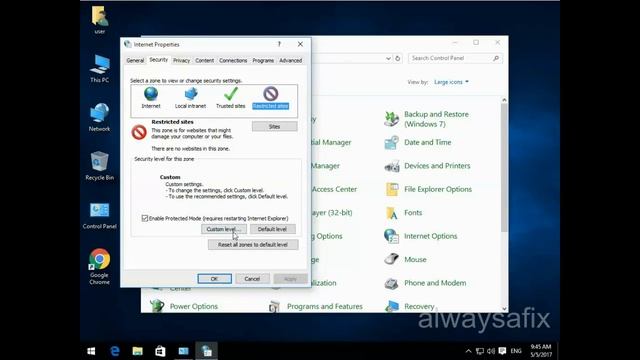Click Cancel in Internet Properties
640x360 pixels.
coord(252,279)
